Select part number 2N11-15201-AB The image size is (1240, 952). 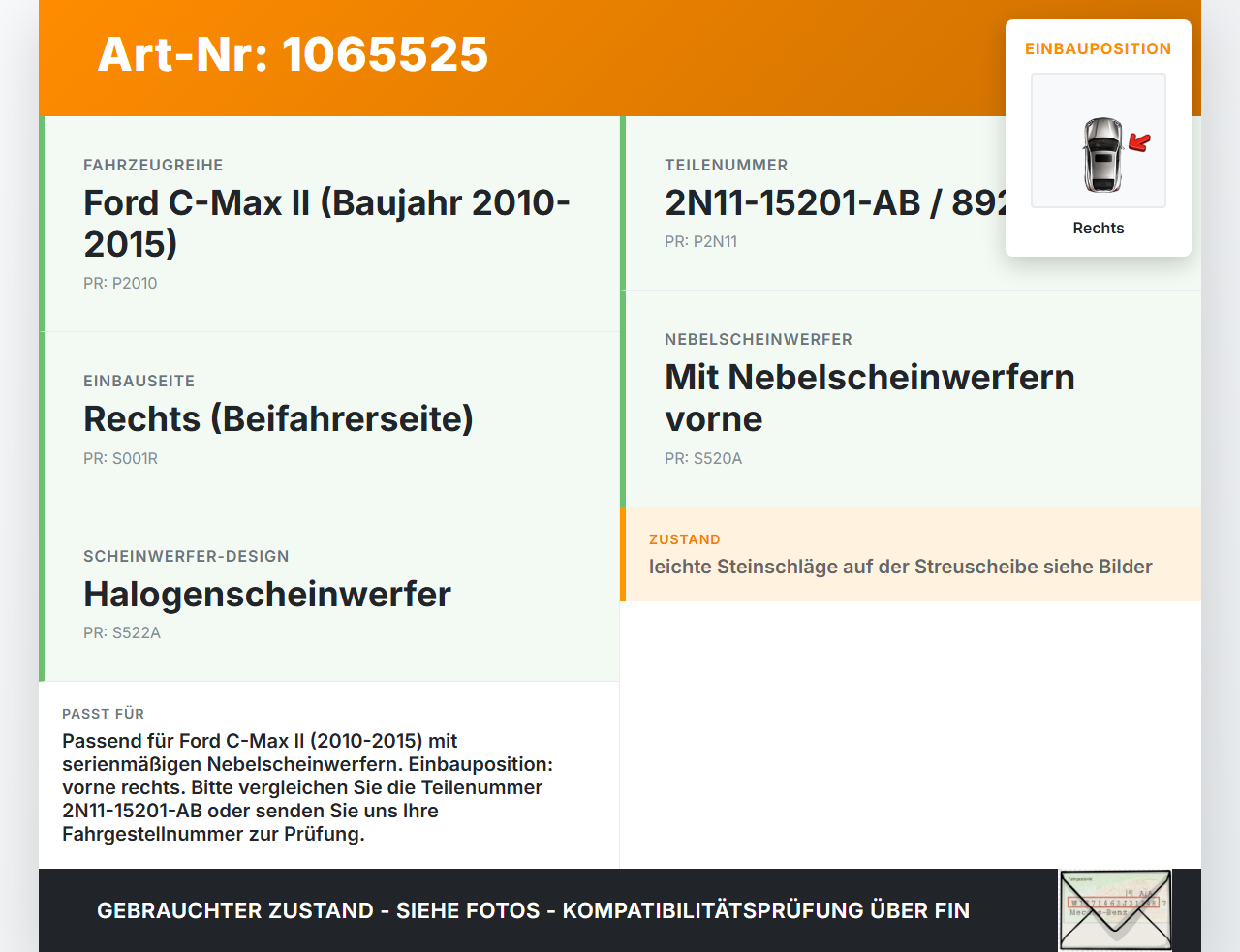tap(835, 202)
